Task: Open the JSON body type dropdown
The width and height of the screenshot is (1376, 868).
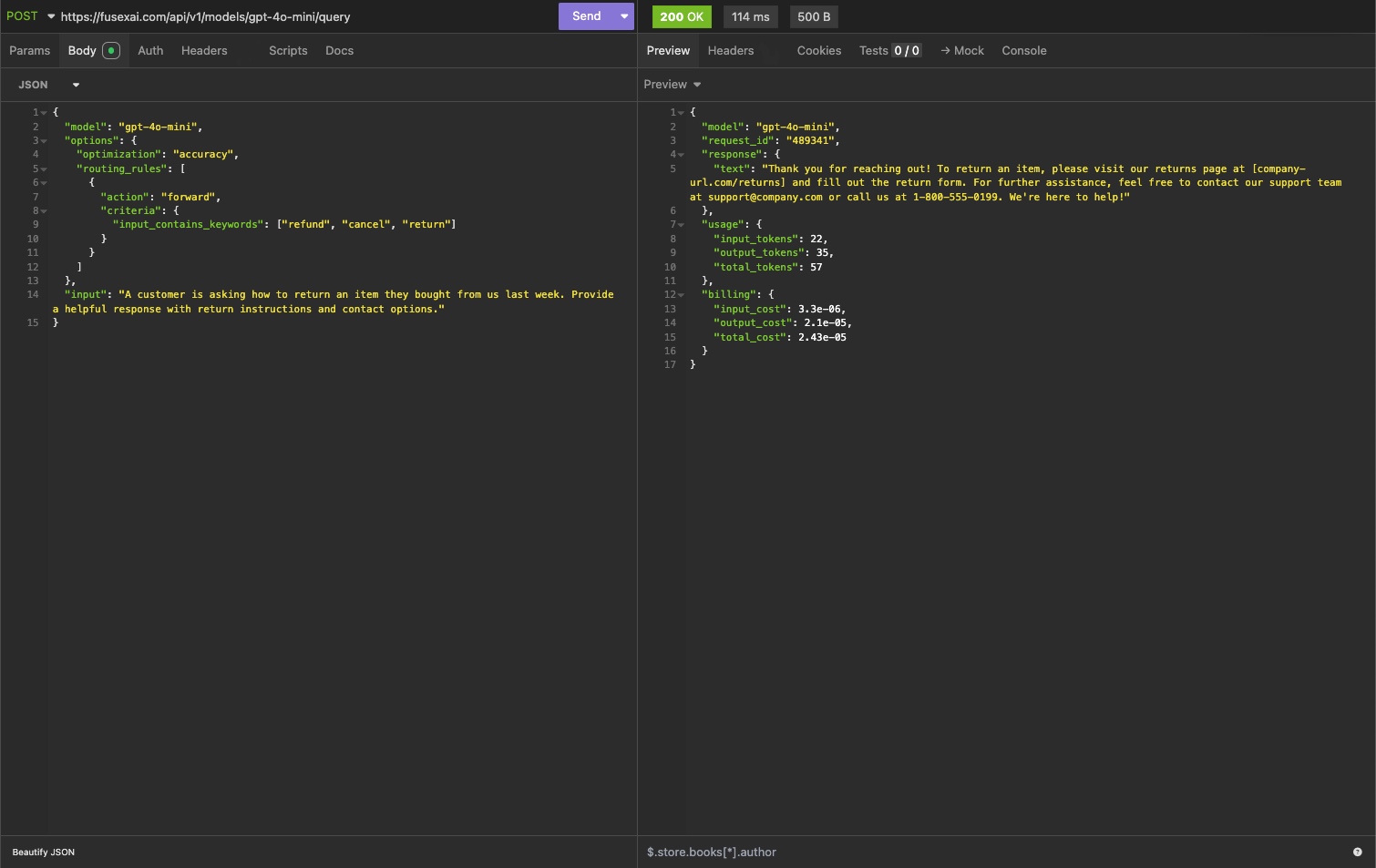Action: point(48,85)
